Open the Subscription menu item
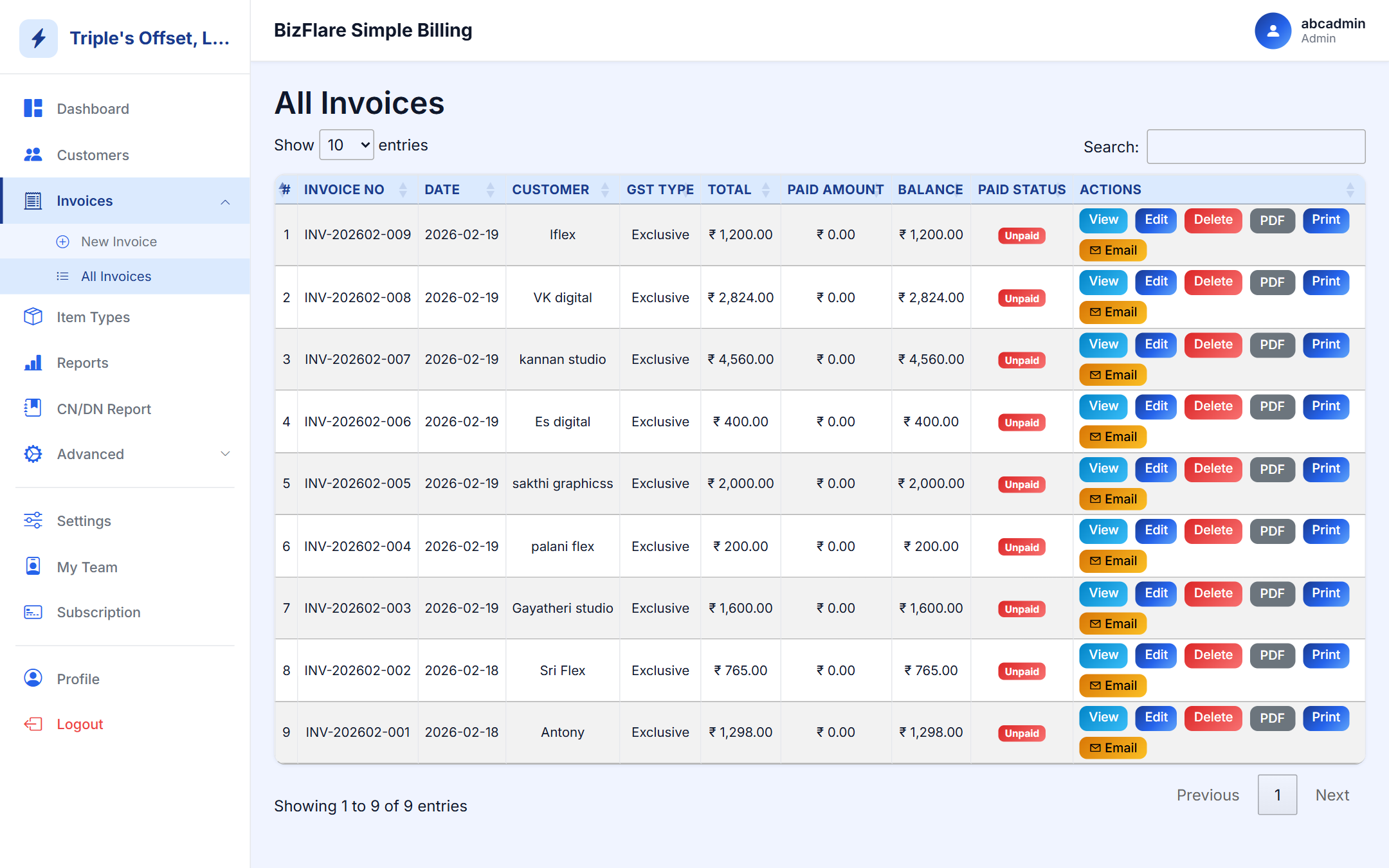This screenshot has width=1389, height=868. click(125, 612)
